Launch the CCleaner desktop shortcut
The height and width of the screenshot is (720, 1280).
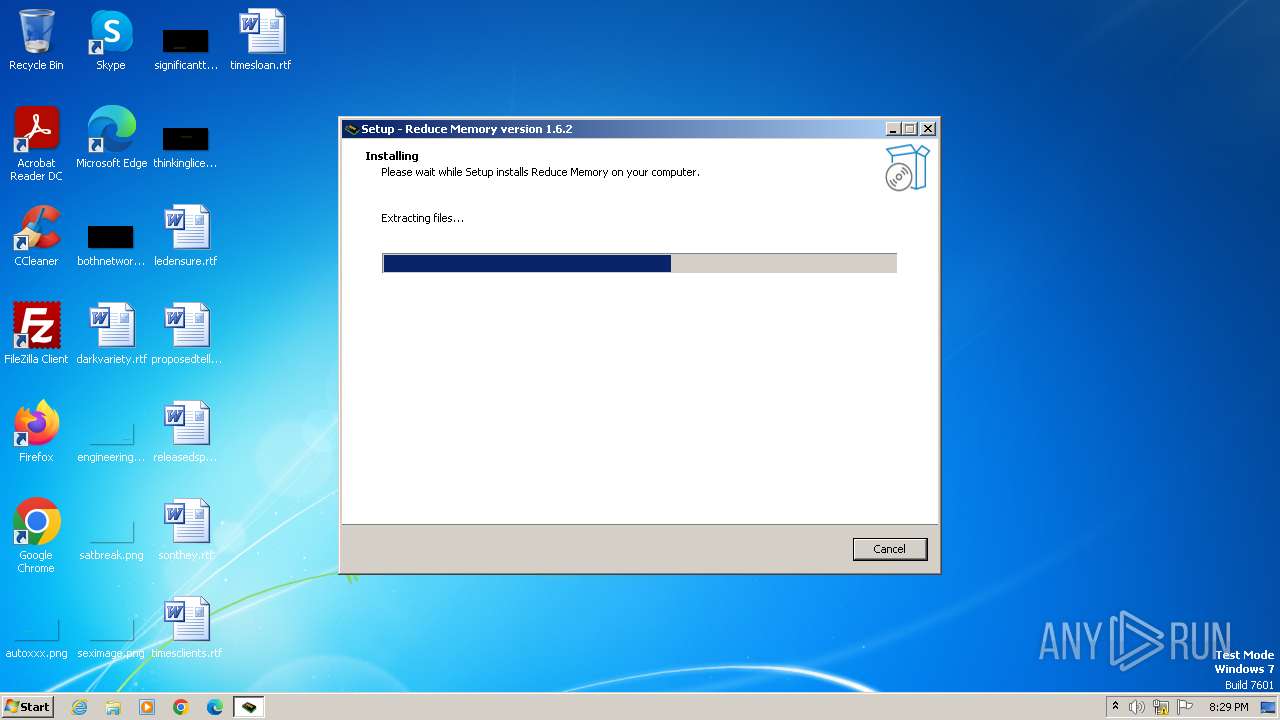pyautogui.click(x=36, y=236)
